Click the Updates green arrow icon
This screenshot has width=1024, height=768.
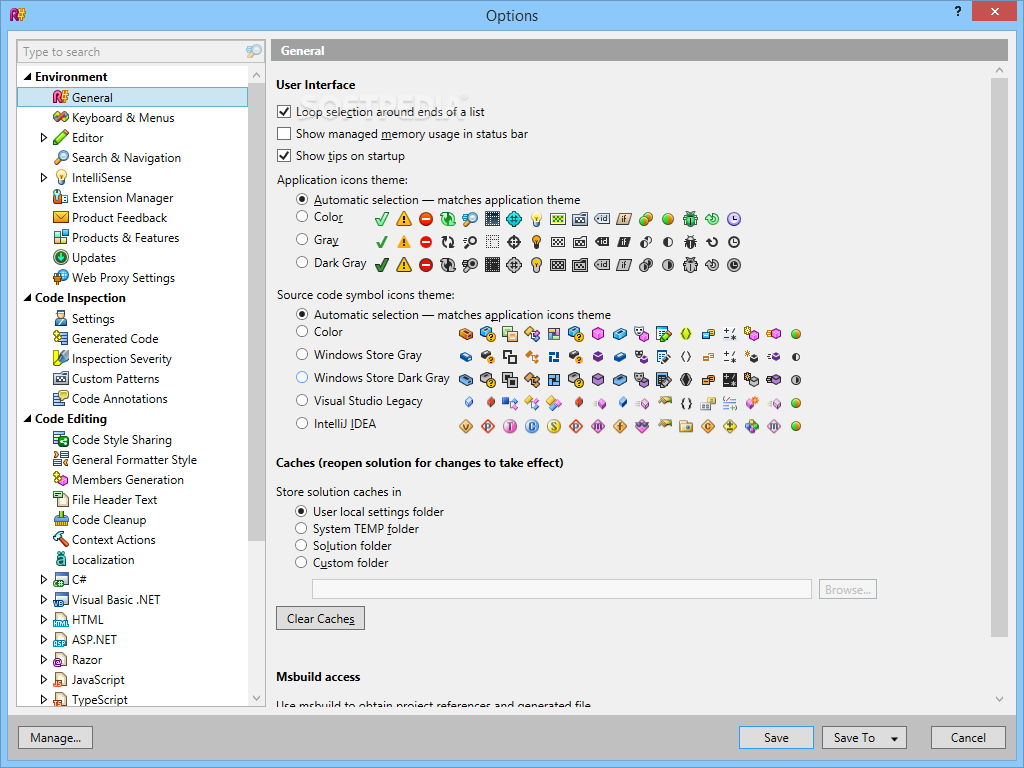[x=61, y=257]
